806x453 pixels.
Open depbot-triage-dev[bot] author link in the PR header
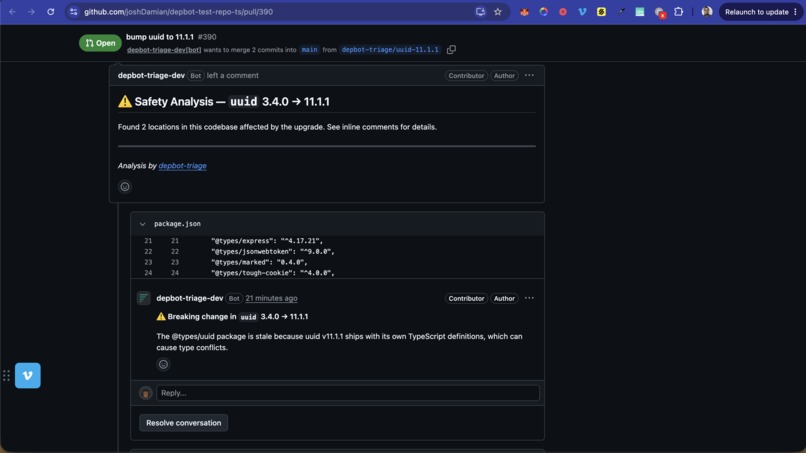[x=164, y=50]
